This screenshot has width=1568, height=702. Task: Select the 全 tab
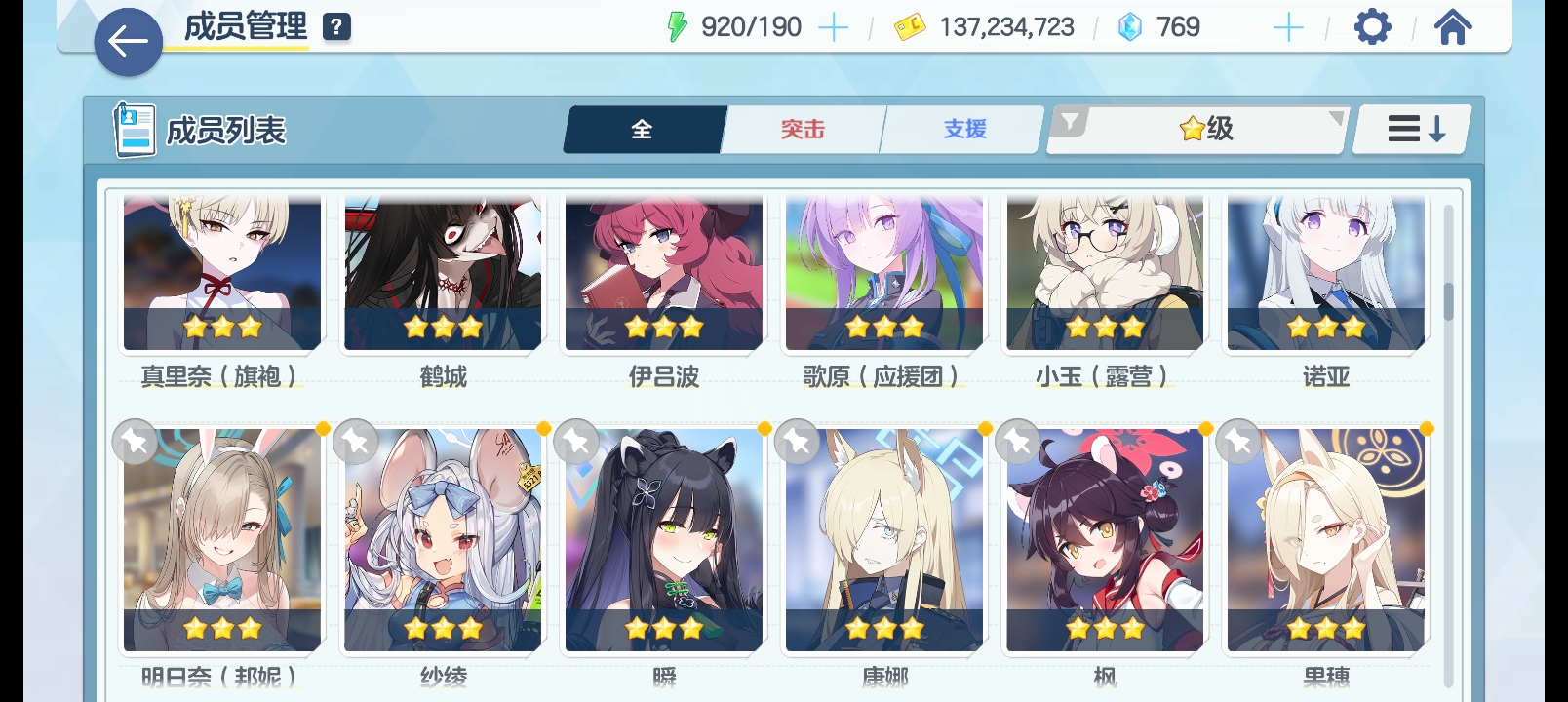click(644, 129)
